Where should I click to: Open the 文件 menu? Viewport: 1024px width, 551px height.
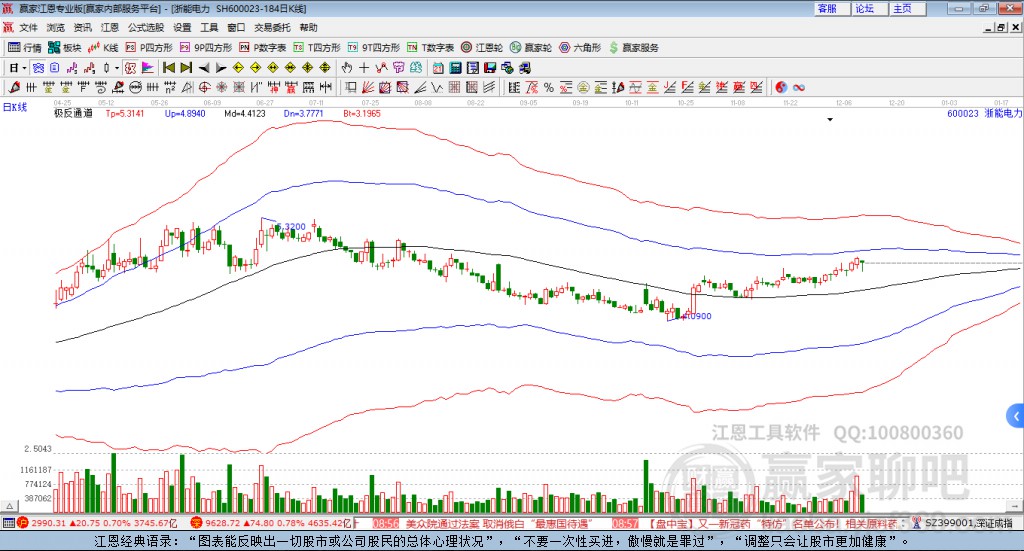click(x=28, y=27)
